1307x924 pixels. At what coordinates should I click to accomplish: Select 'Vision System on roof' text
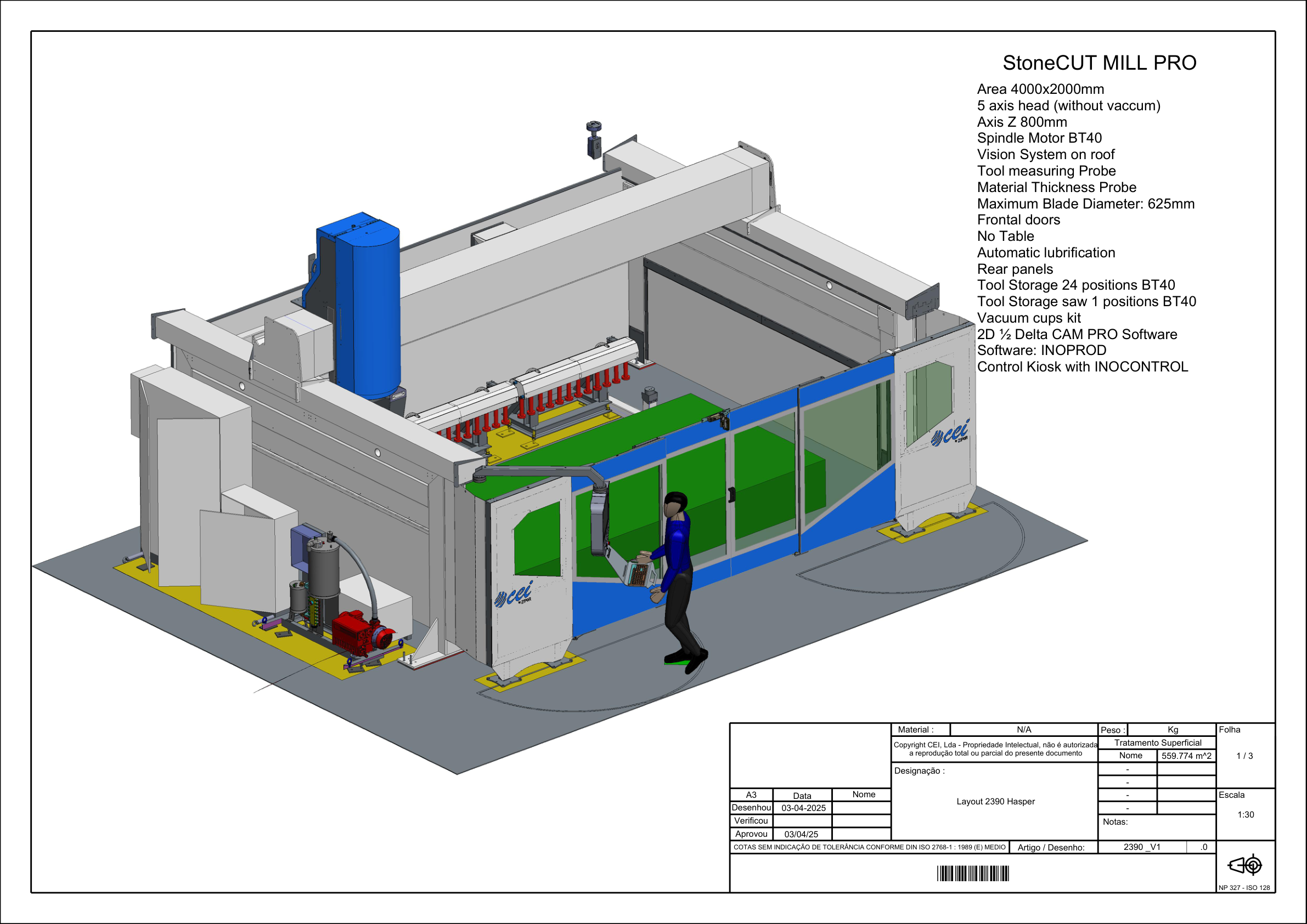point(1045,155)
